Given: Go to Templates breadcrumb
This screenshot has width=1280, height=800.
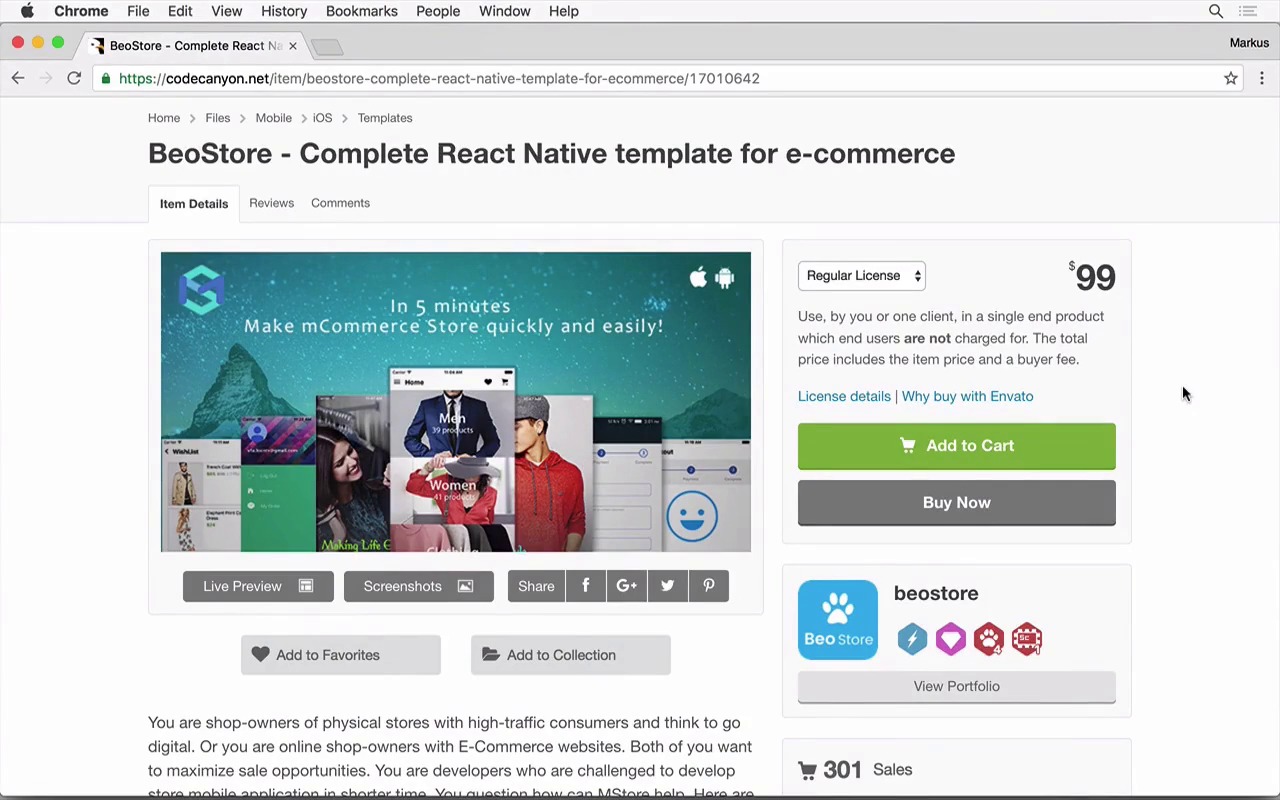Looking at the screenshot, I should click(385, 118).
